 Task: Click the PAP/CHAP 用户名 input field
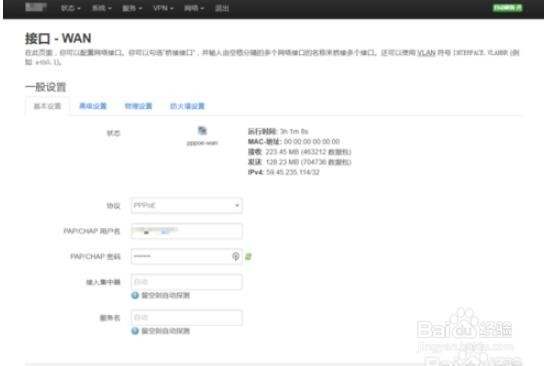pyautogui.click(x=187, y=231)
